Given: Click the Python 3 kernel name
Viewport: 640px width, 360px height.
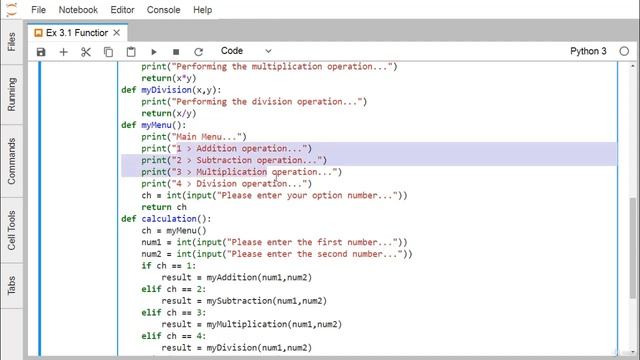Looking at the screenshot, I should (x=588, y=51).
